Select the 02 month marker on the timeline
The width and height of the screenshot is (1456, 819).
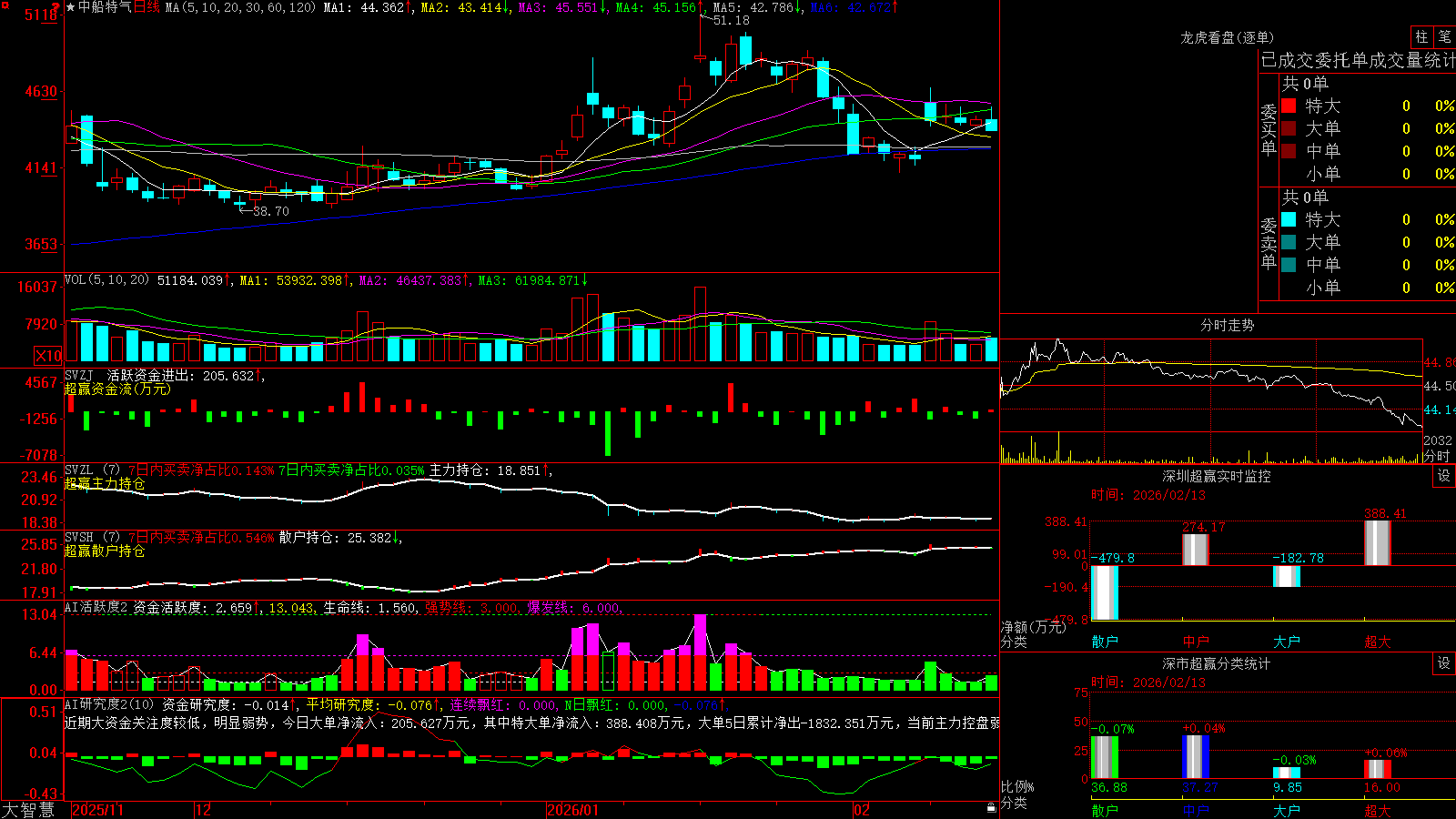click(x=862, y=810)
